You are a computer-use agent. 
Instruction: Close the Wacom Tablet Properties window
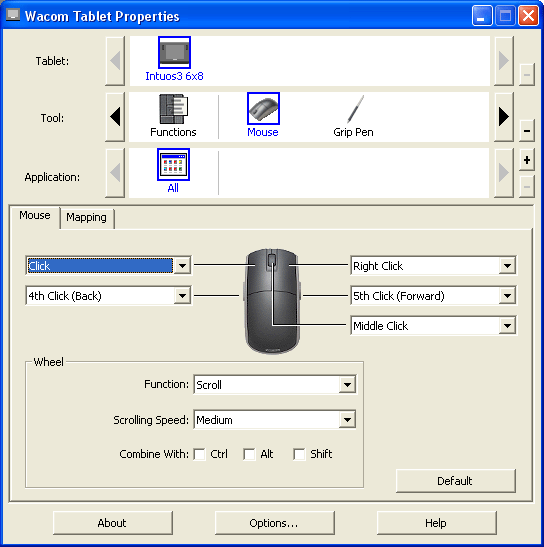(528, 16)
